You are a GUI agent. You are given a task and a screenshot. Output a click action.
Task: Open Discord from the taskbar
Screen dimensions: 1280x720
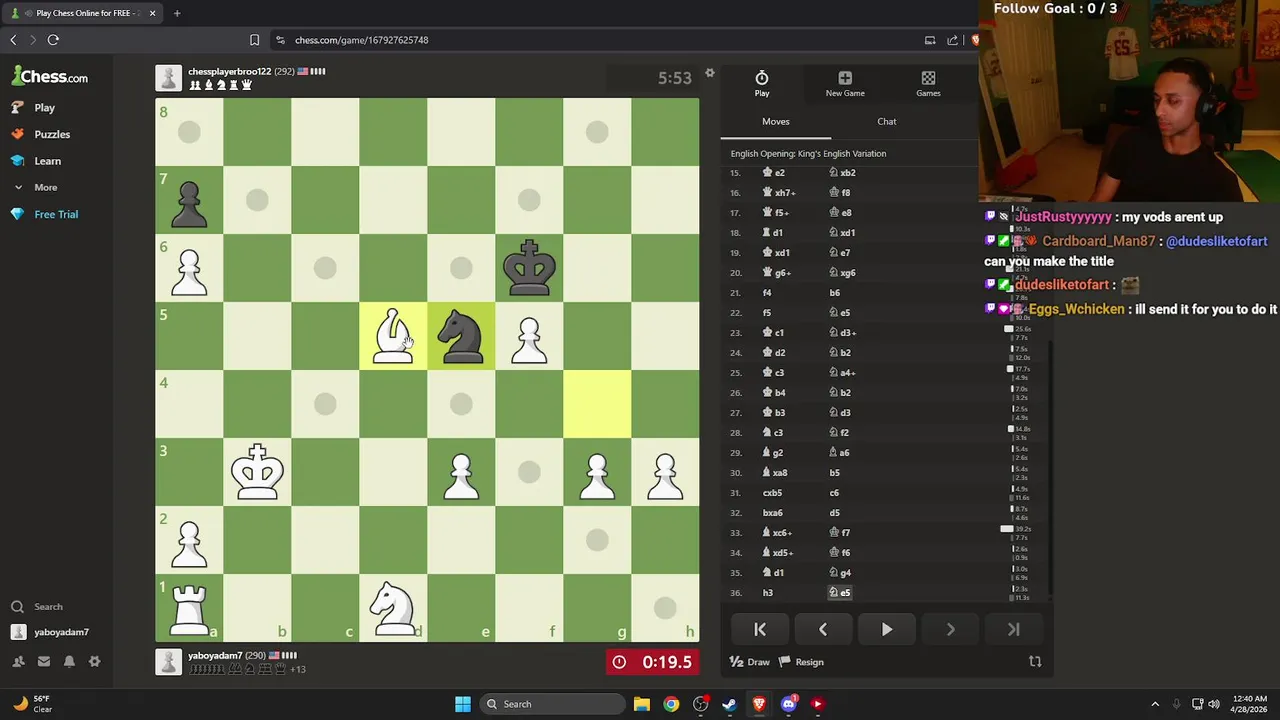click(x=788, y=704)
